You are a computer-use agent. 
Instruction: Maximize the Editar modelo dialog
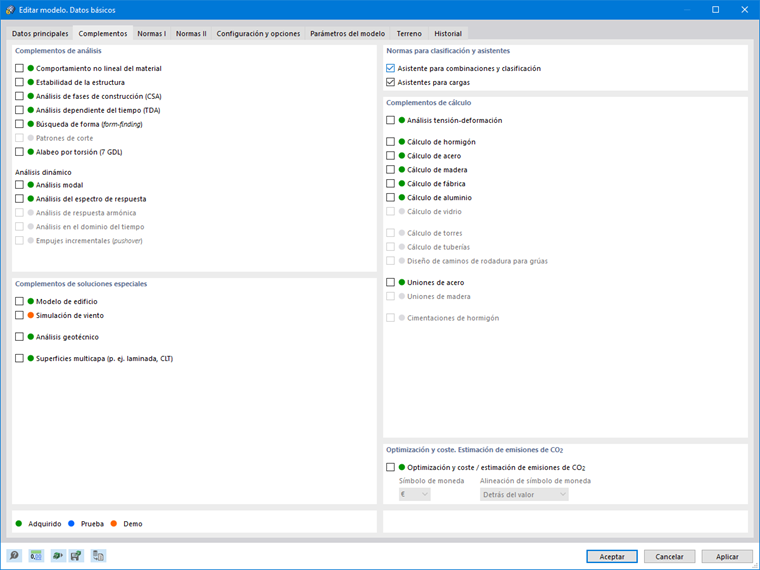click(x=715, y=10)
